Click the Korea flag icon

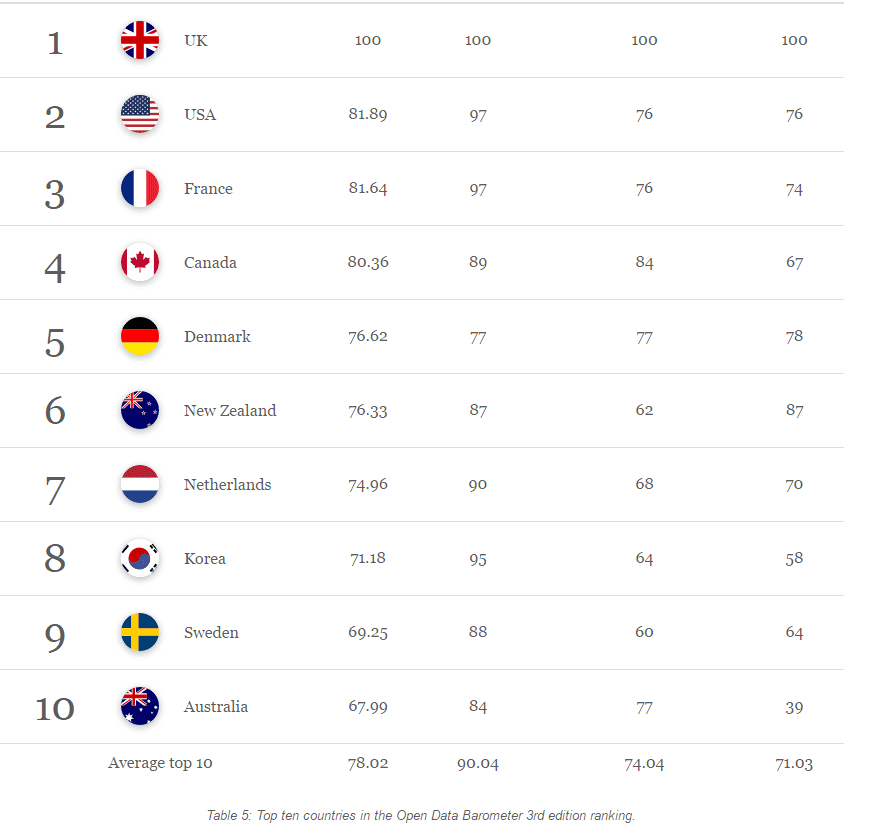[x=140, y=559]
